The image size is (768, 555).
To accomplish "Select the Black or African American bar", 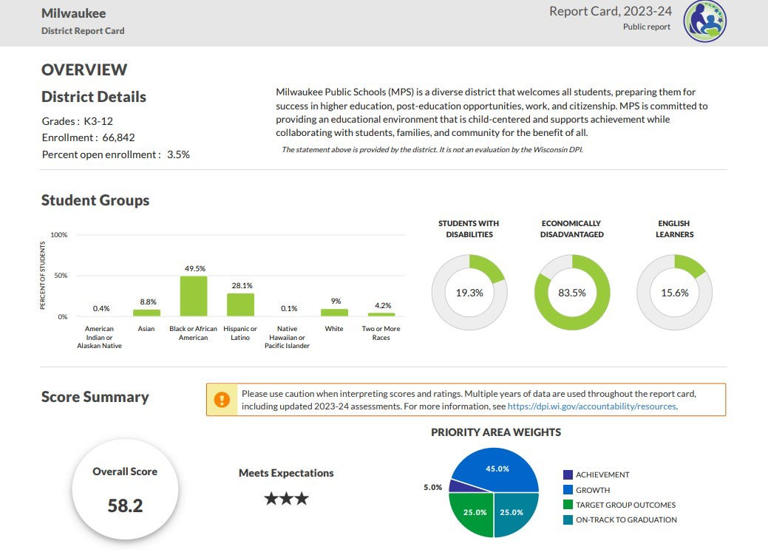I will (x=193, y=296).
